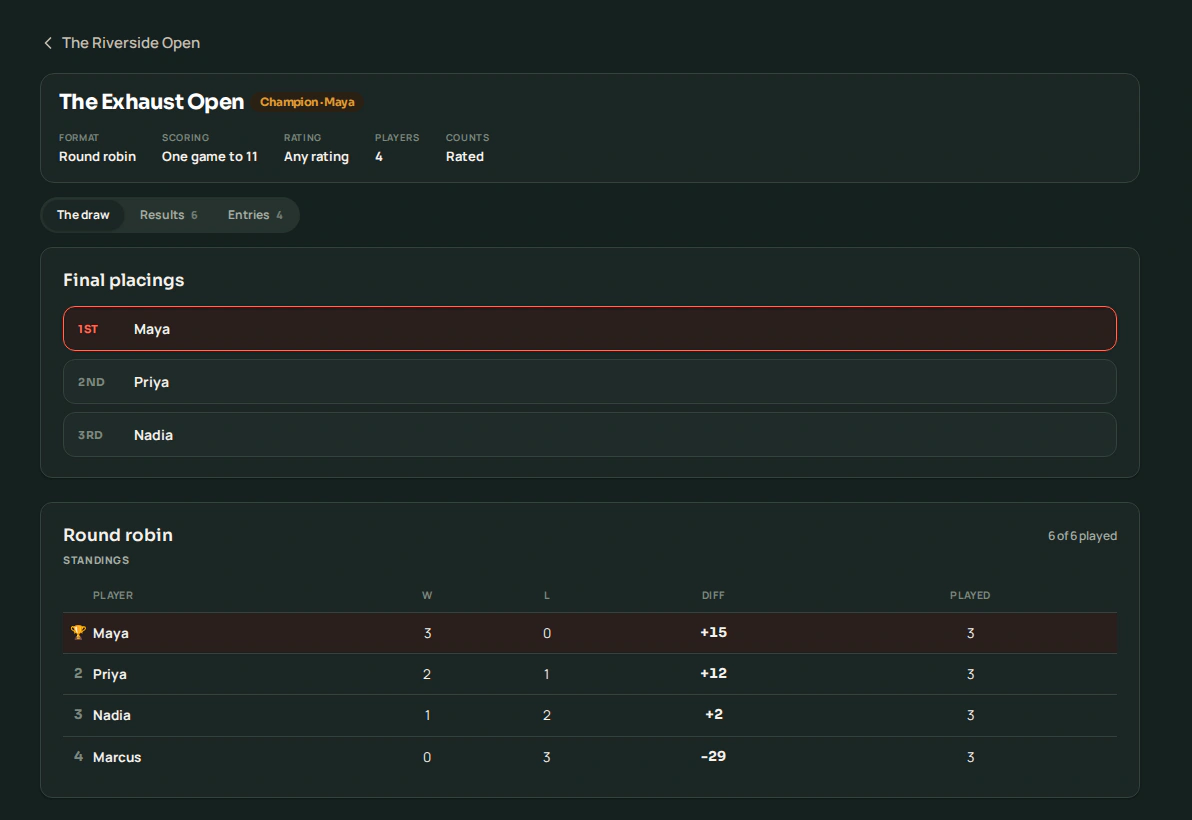Click the DIFF column header

click(713, 595)
